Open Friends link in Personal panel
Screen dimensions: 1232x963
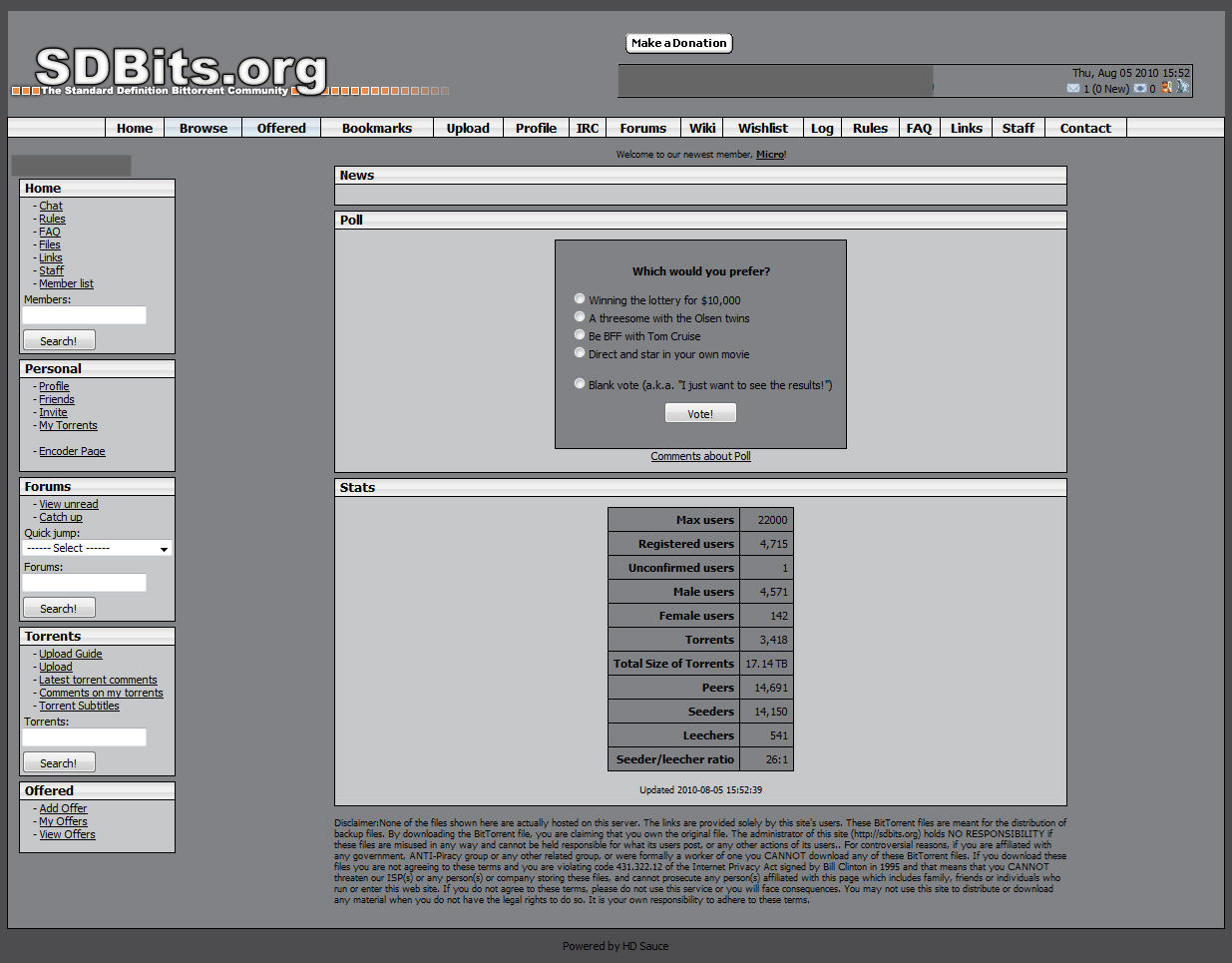click(x=57, y=399)
